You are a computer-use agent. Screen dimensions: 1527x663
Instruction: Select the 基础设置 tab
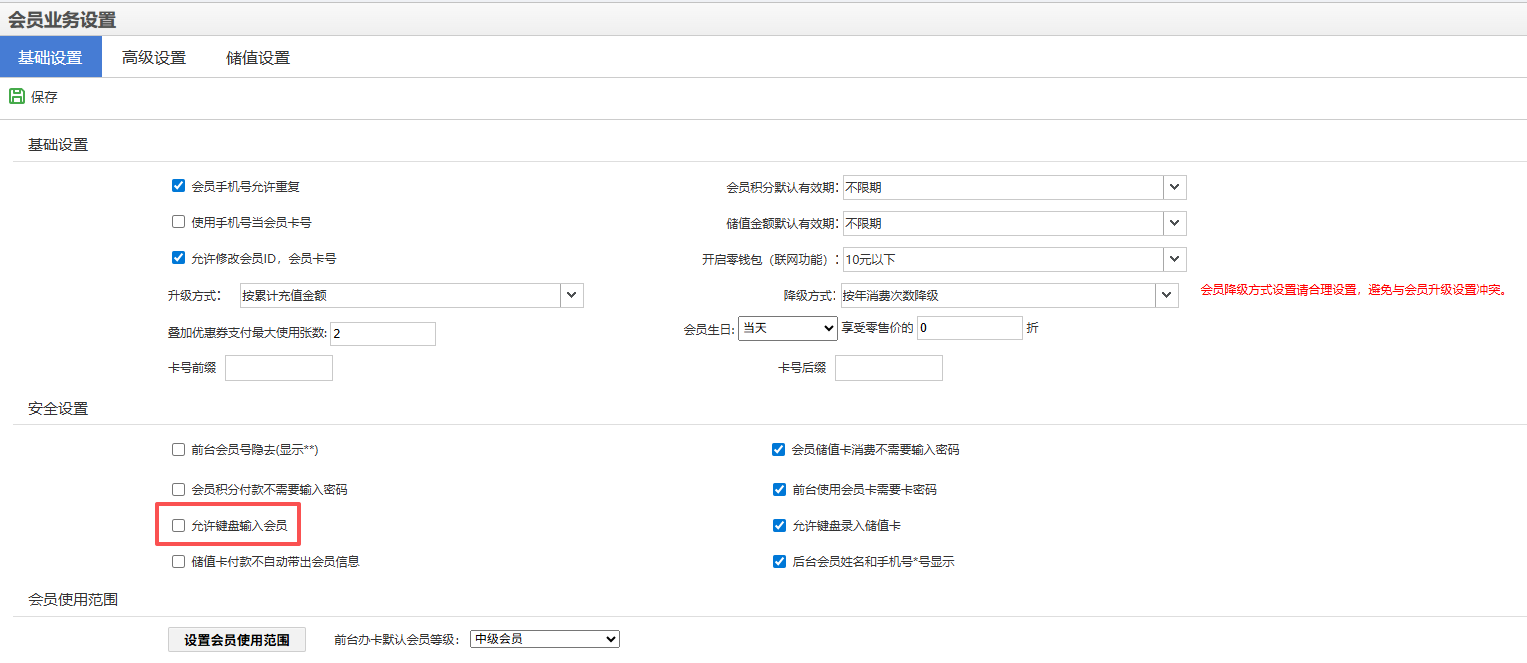click(x=50, y=58)
